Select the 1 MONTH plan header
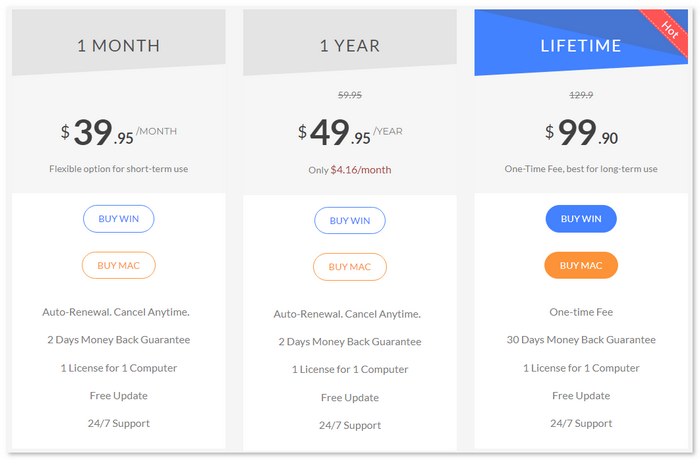This screenshot has width=700, height=460. [118, 45]
